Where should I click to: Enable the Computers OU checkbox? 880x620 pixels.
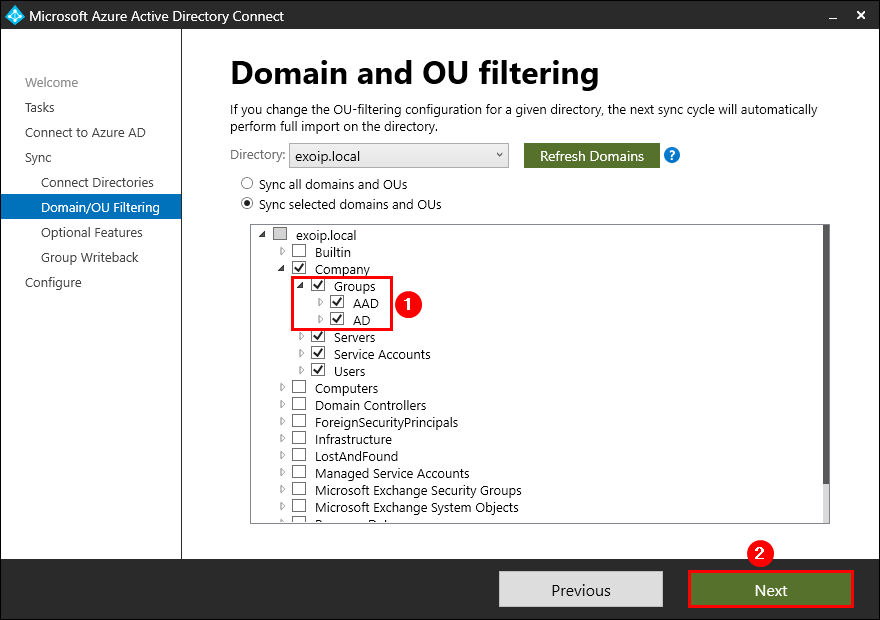[299, 388]
